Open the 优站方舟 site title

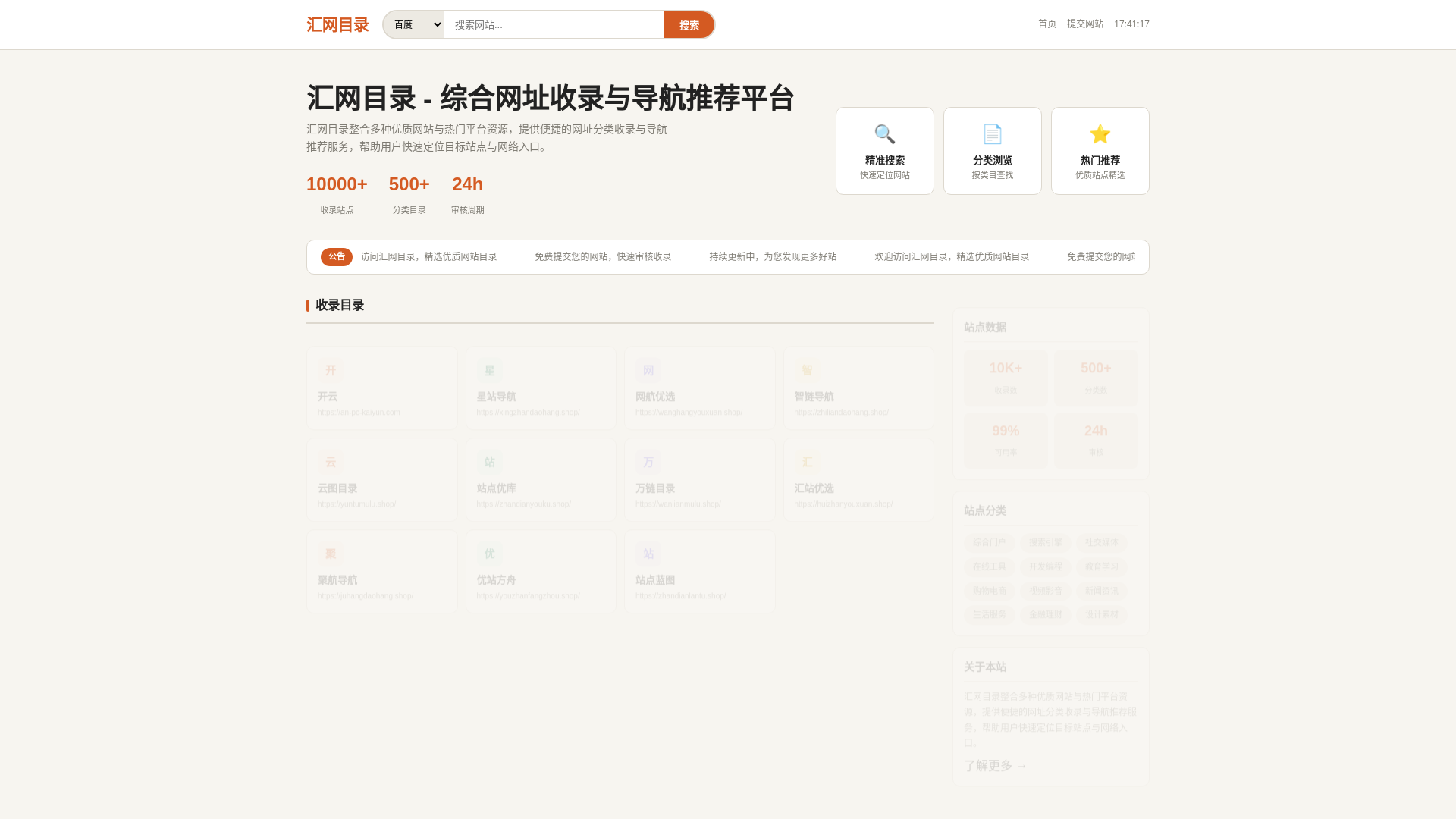click(496, 580)
